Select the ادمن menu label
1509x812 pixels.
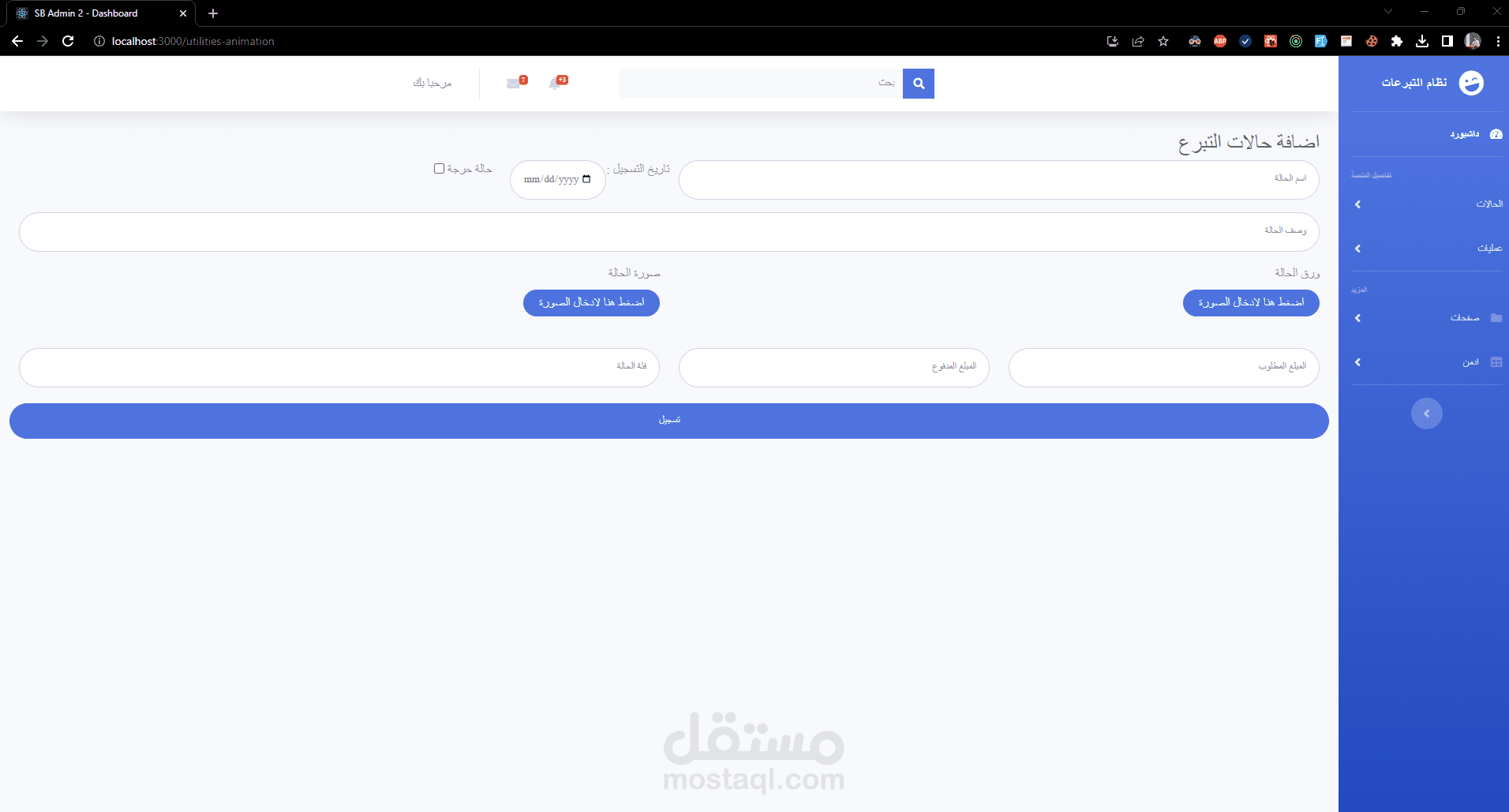click(1470, 362)
